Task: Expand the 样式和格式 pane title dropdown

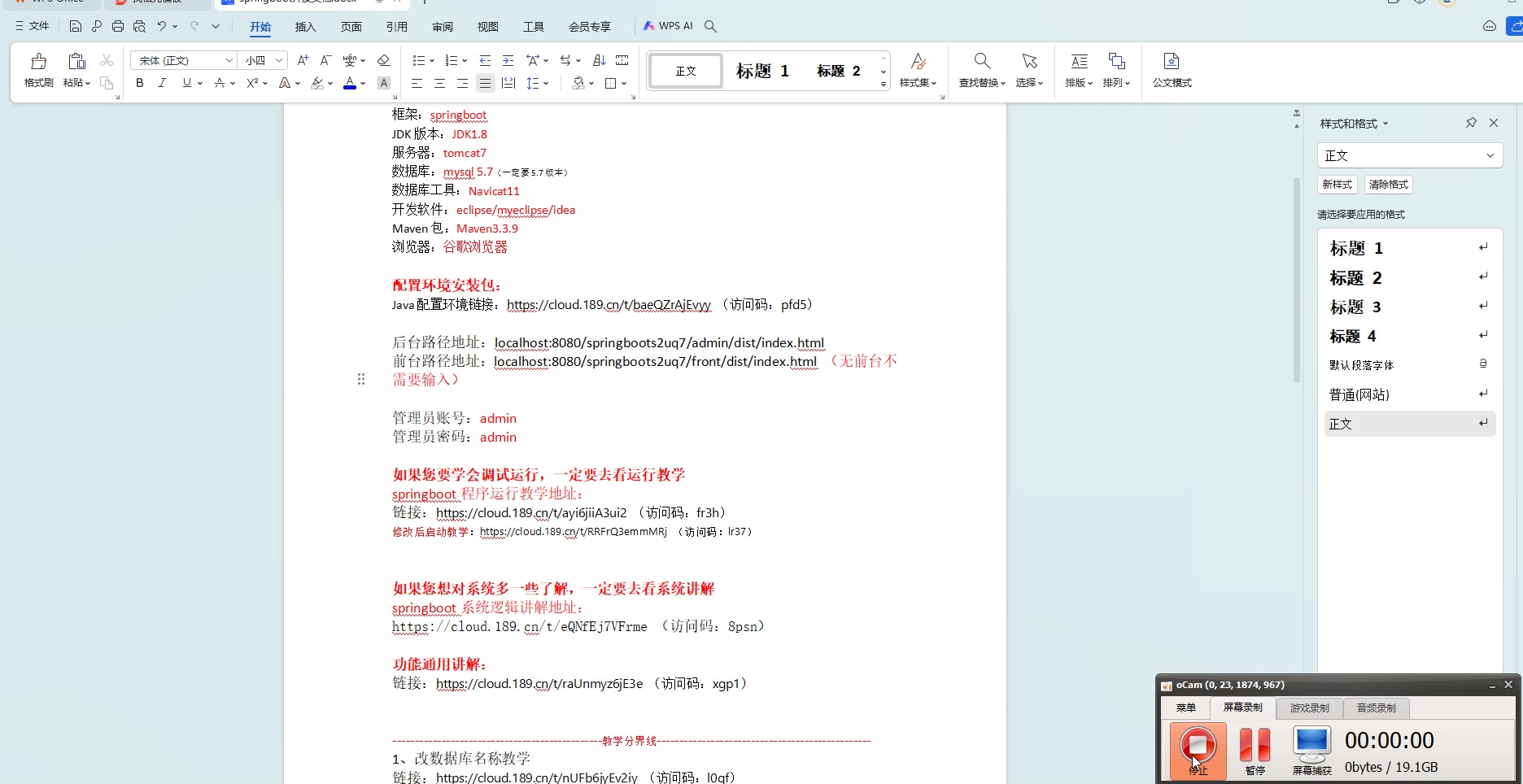Action: click(x=1386, y=124)
